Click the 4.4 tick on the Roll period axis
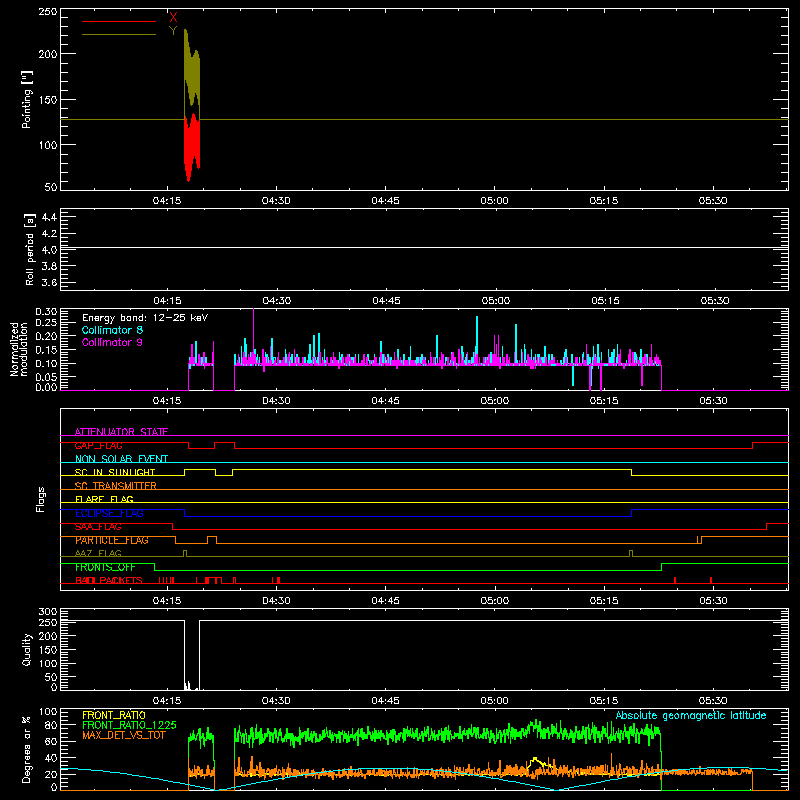 tap(49, 217)
